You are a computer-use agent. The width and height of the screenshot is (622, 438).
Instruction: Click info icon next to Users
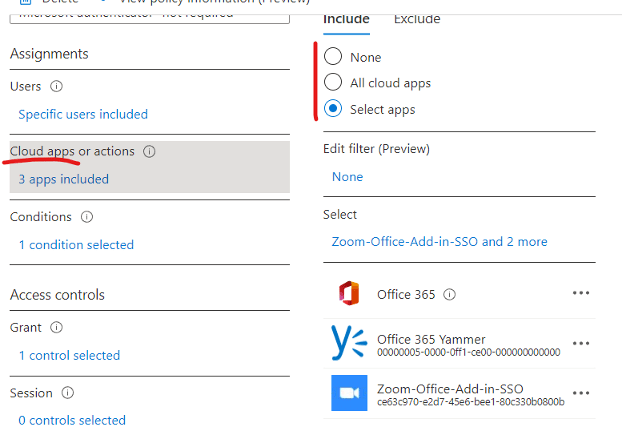pos(56,87)
